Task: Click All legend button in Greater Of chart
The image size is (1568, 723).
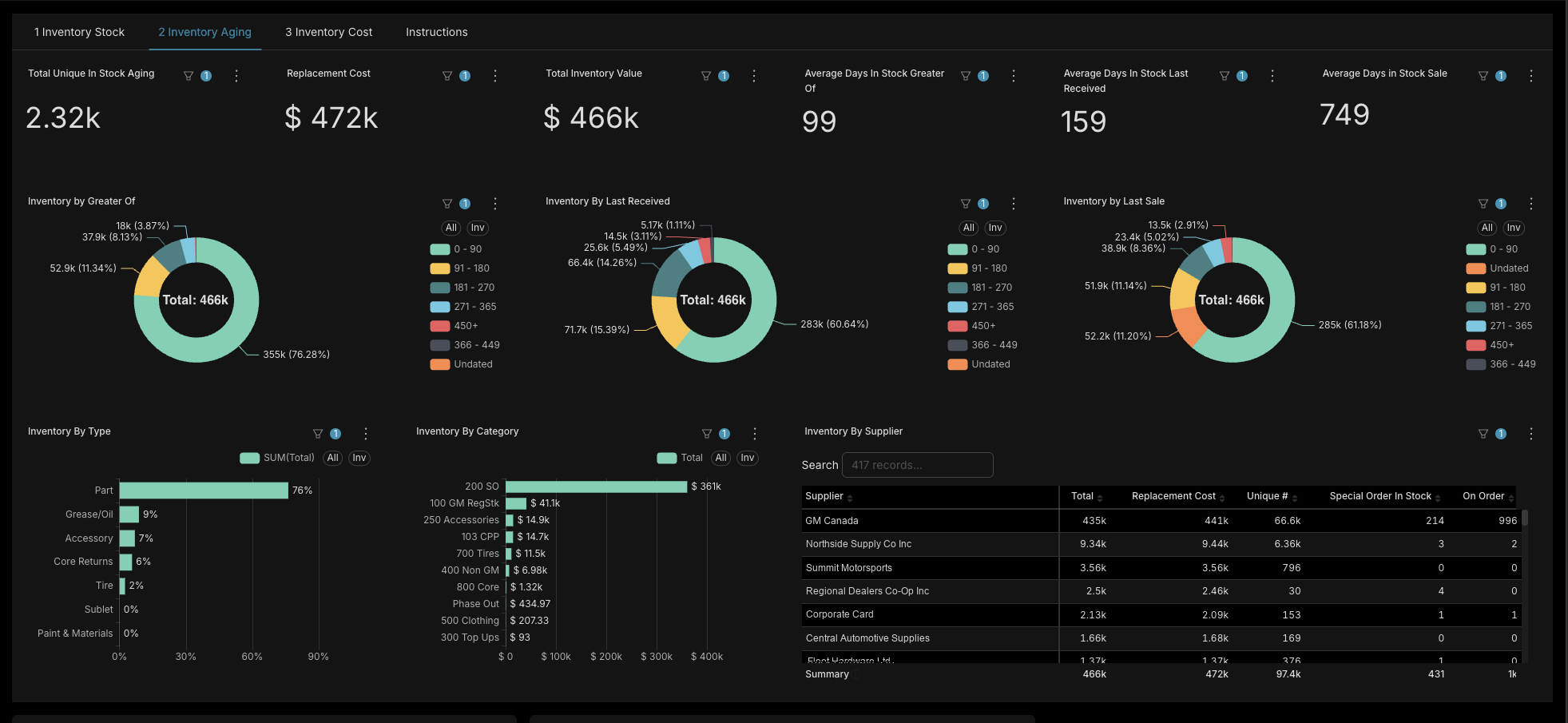Action: pyautogui.click(x=451, y=228)
